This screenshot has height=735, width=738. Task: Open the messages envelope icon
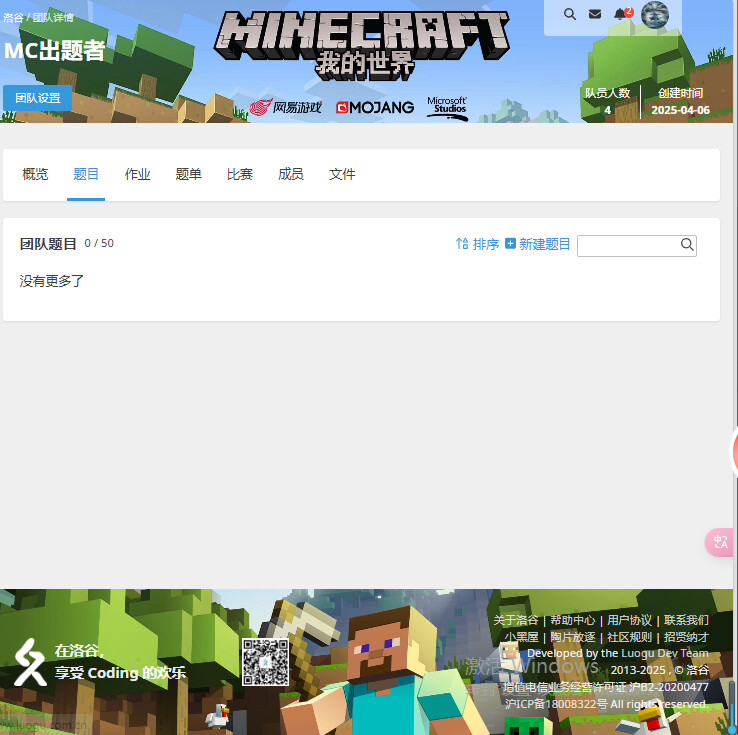tap(595, 14)
